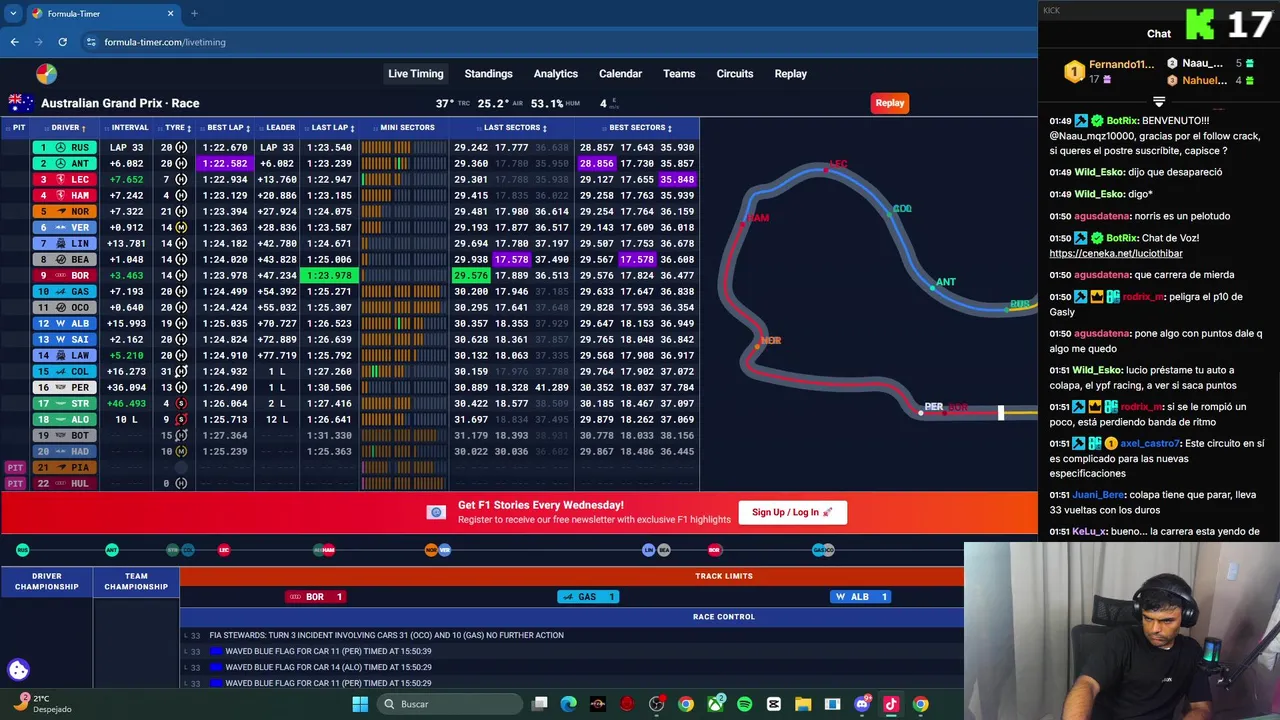The width and height of the screenshot is (1280, 720).
Task: Click the Windows Buscar search box
Action: pos(450,704)
